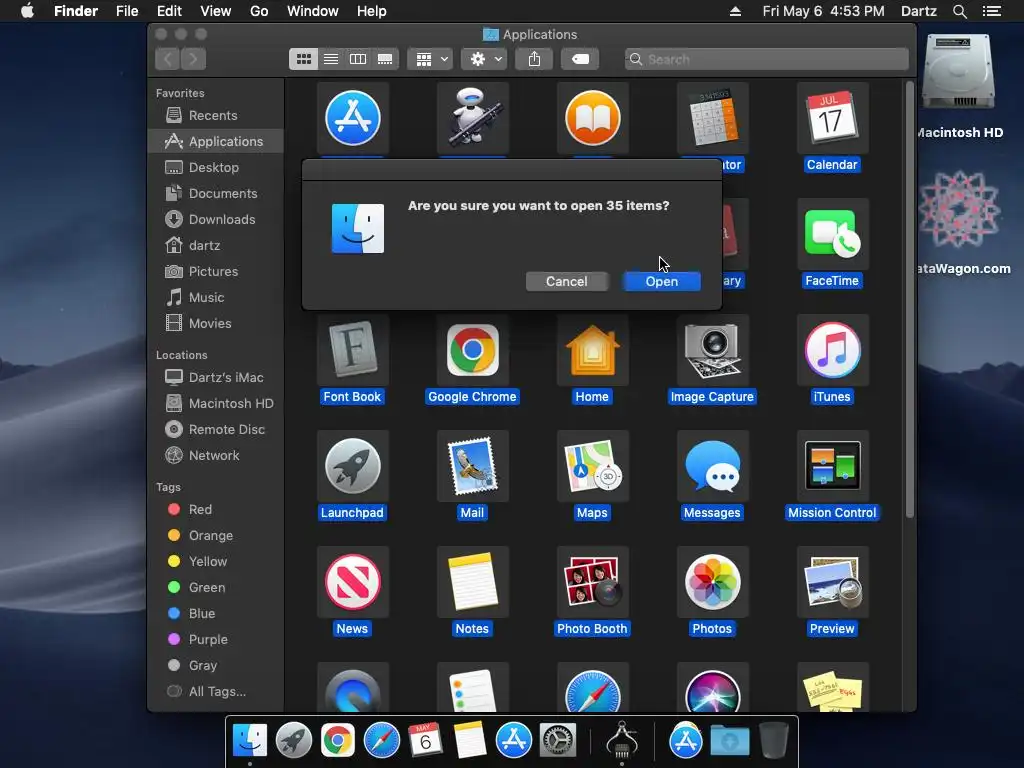Select the Books app icon

pyautogui.click(x=592, y=118)
